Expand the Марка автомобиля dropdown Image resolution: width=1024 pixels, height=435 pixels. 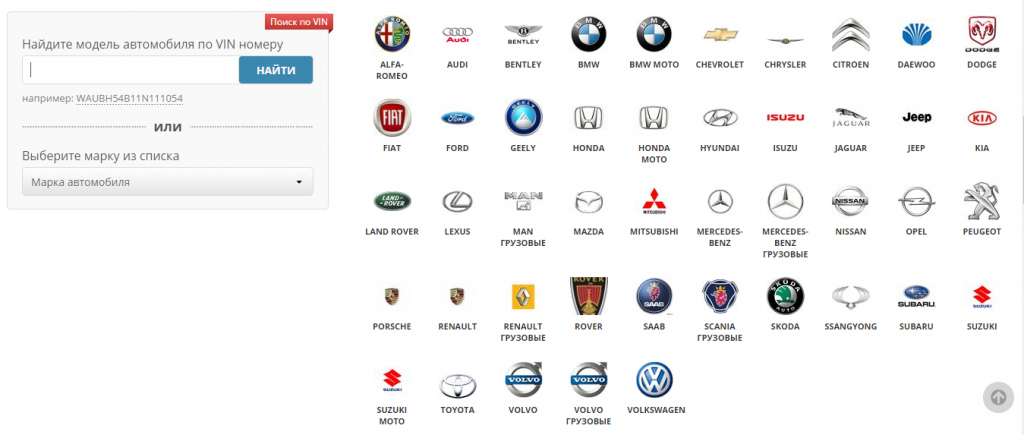tap(168, 182)
